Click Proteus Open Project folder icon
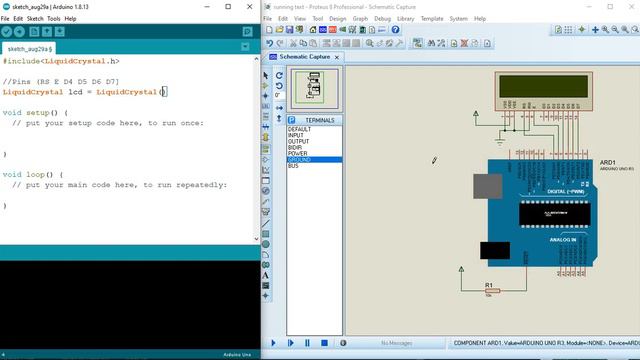This screenshot has height=360, width=640. tap(280, 30)
